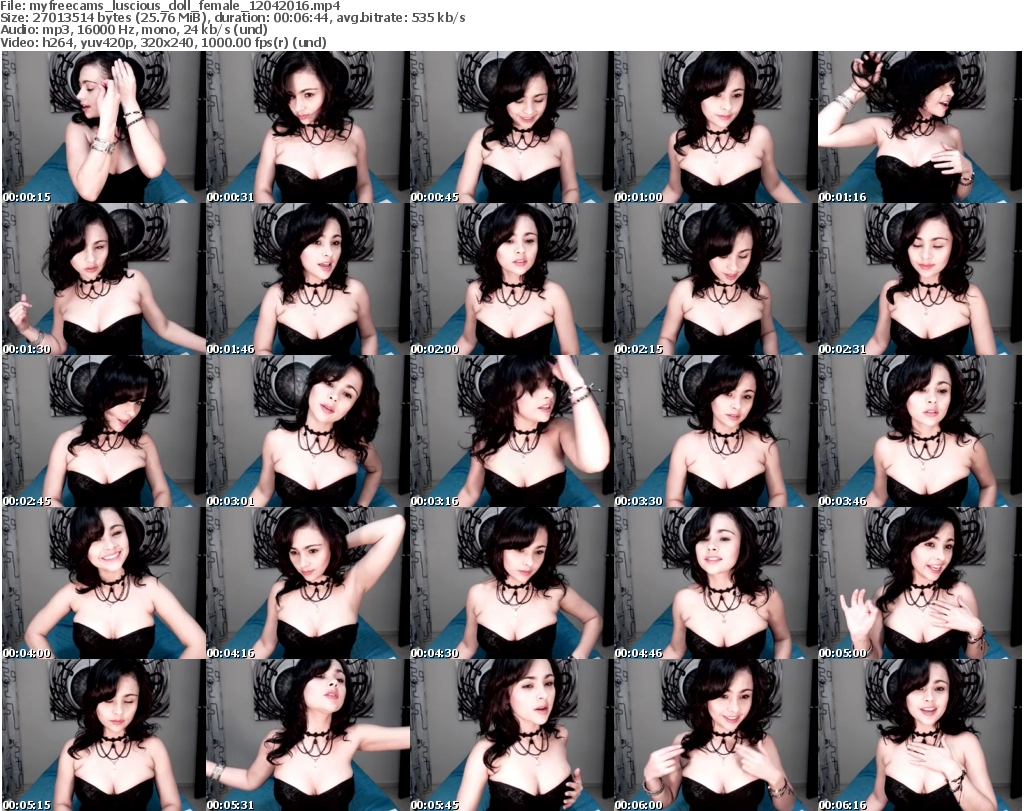The height and width of the screenshot is (811, 1024).
Task: Select the frame marked 00:00:31
Action: pos(308,127)
